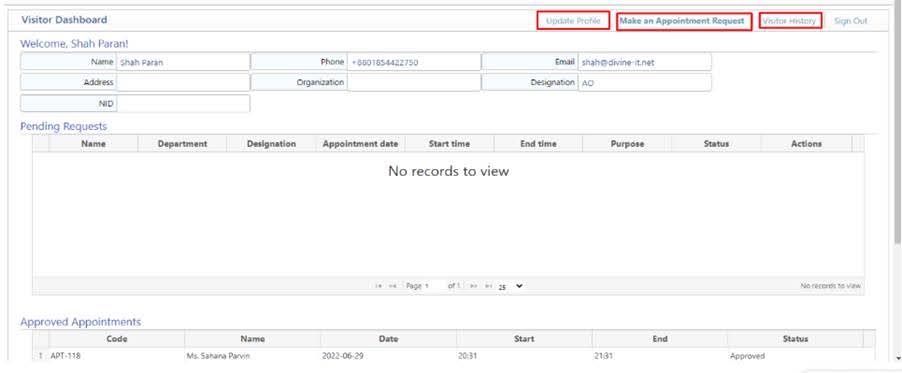
Task: Click the empty NID field
Action: pyautogui.click(x=183, y=104)
